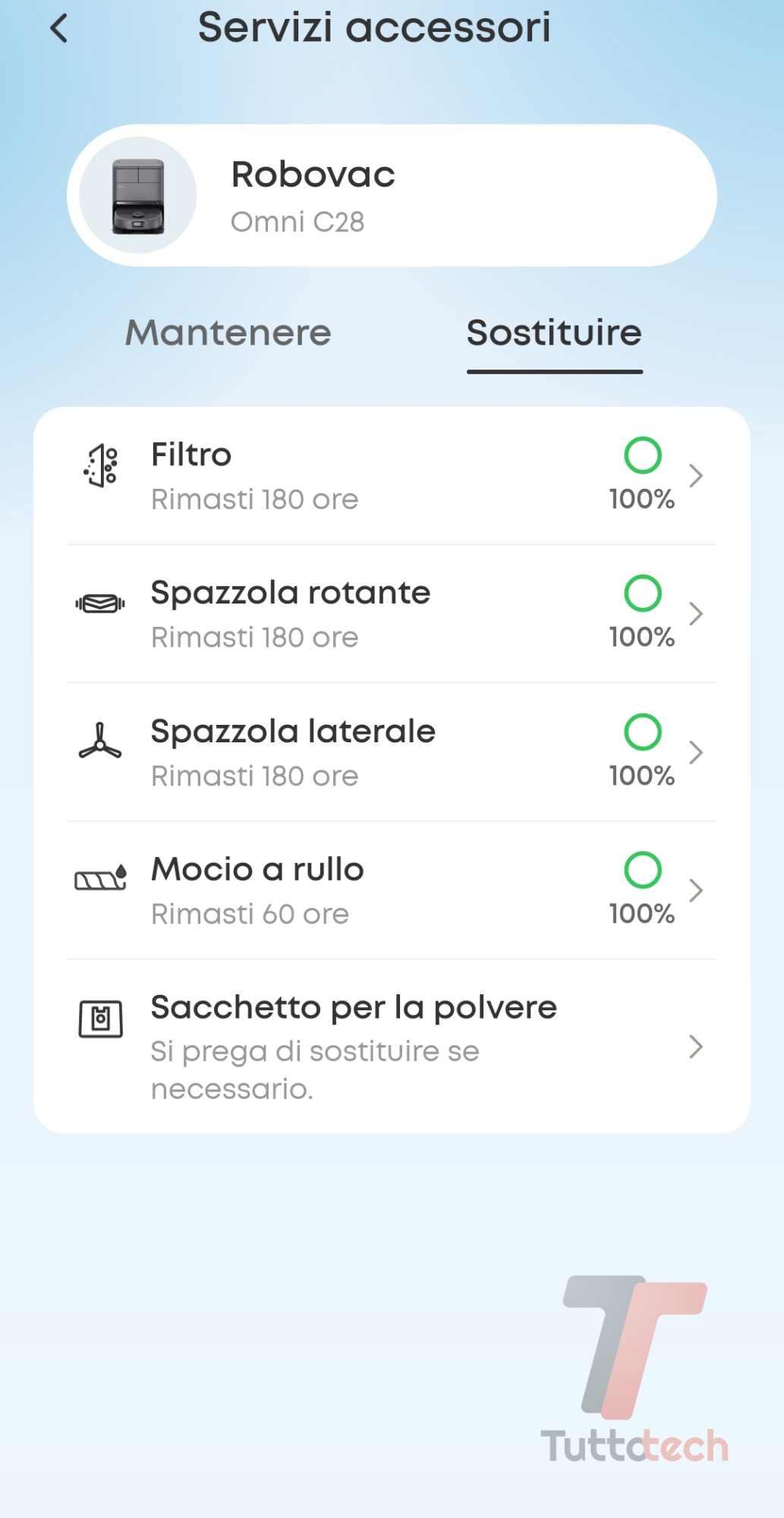Tap the Robovac device thumbnail image
The height and width of the screenshot is (1518, 784).
point(138,196)
